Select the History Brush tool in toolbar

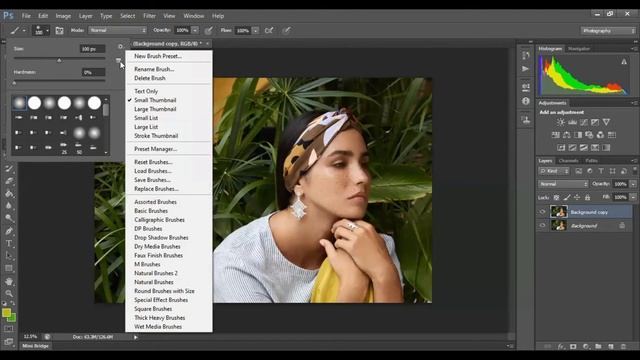9,169
